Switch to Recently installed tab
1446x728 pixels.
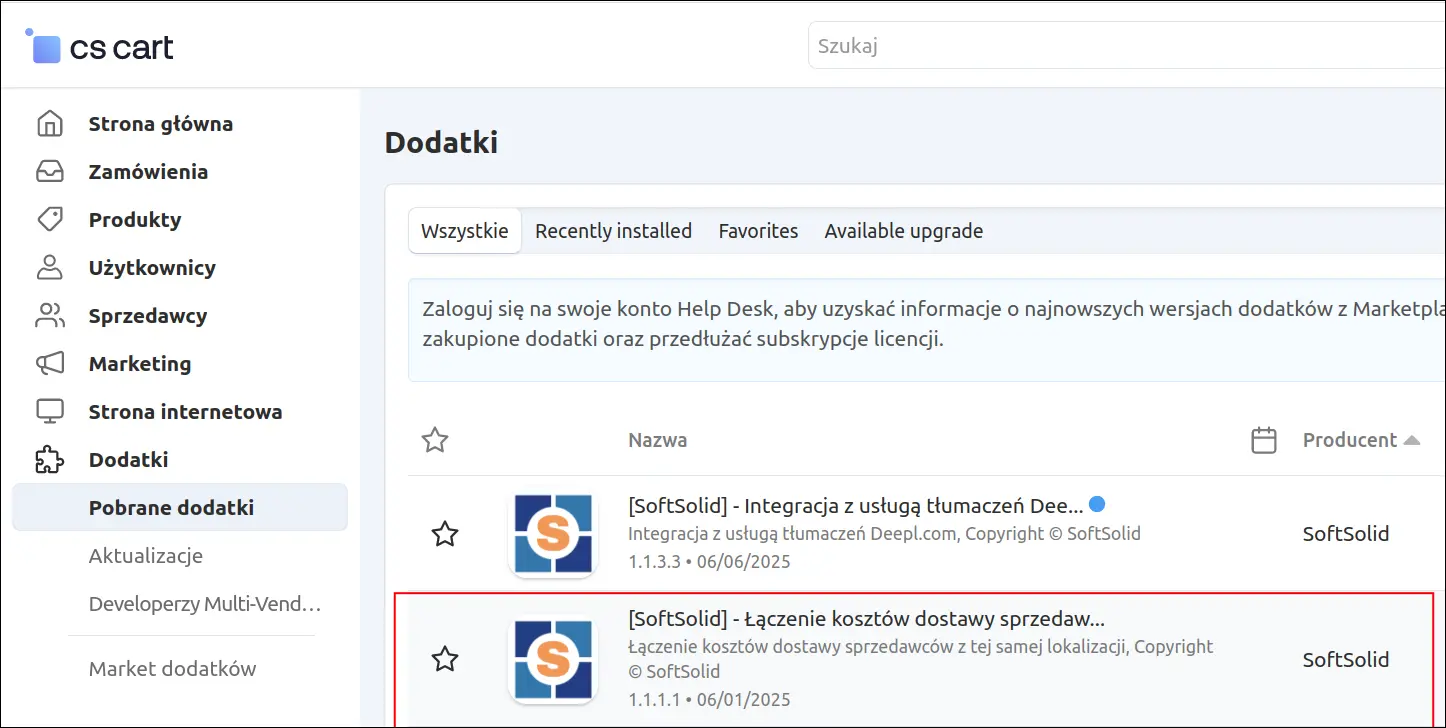[x=614, y=231]
